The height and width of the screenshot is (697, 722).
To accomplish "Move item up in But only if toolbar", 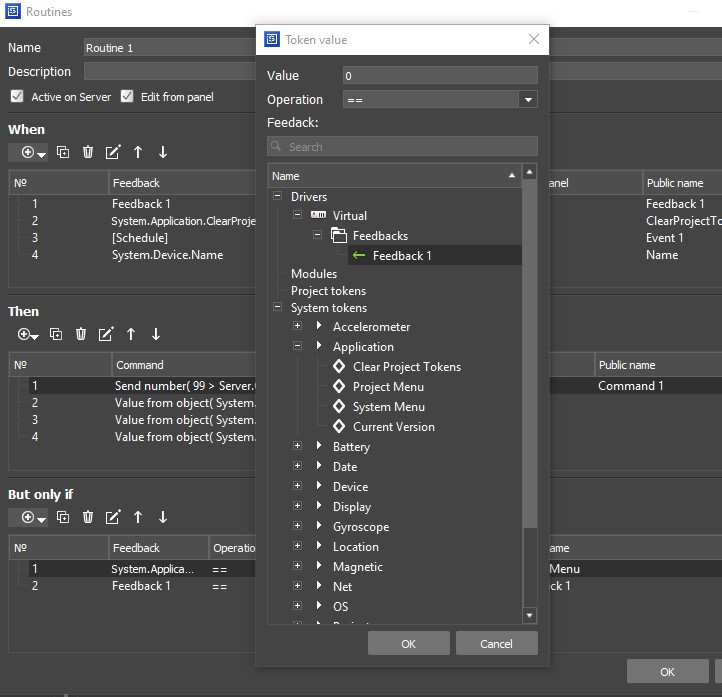I will tap(138, 517).
